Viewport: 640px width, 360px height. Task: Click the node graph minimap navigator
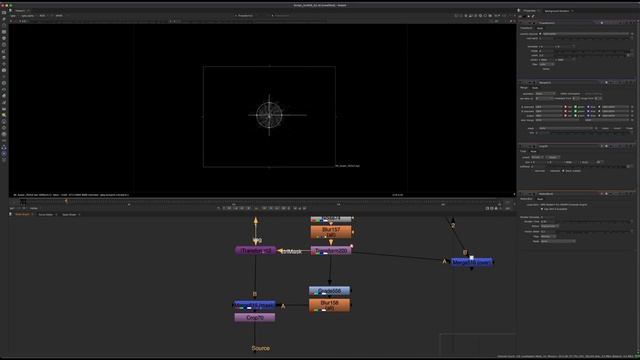tap(478, 344)
